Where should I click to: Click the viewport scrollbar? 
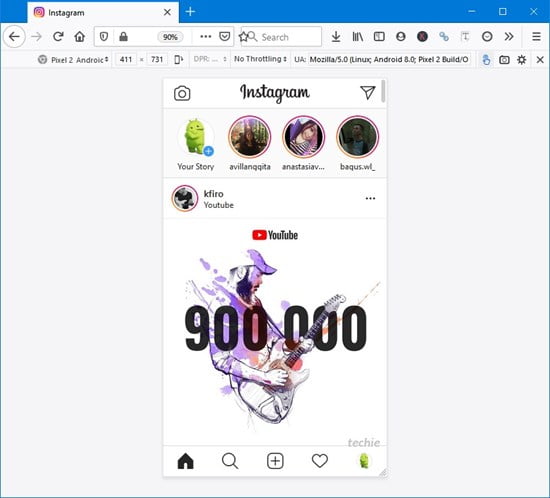click(x=383, y=91)
